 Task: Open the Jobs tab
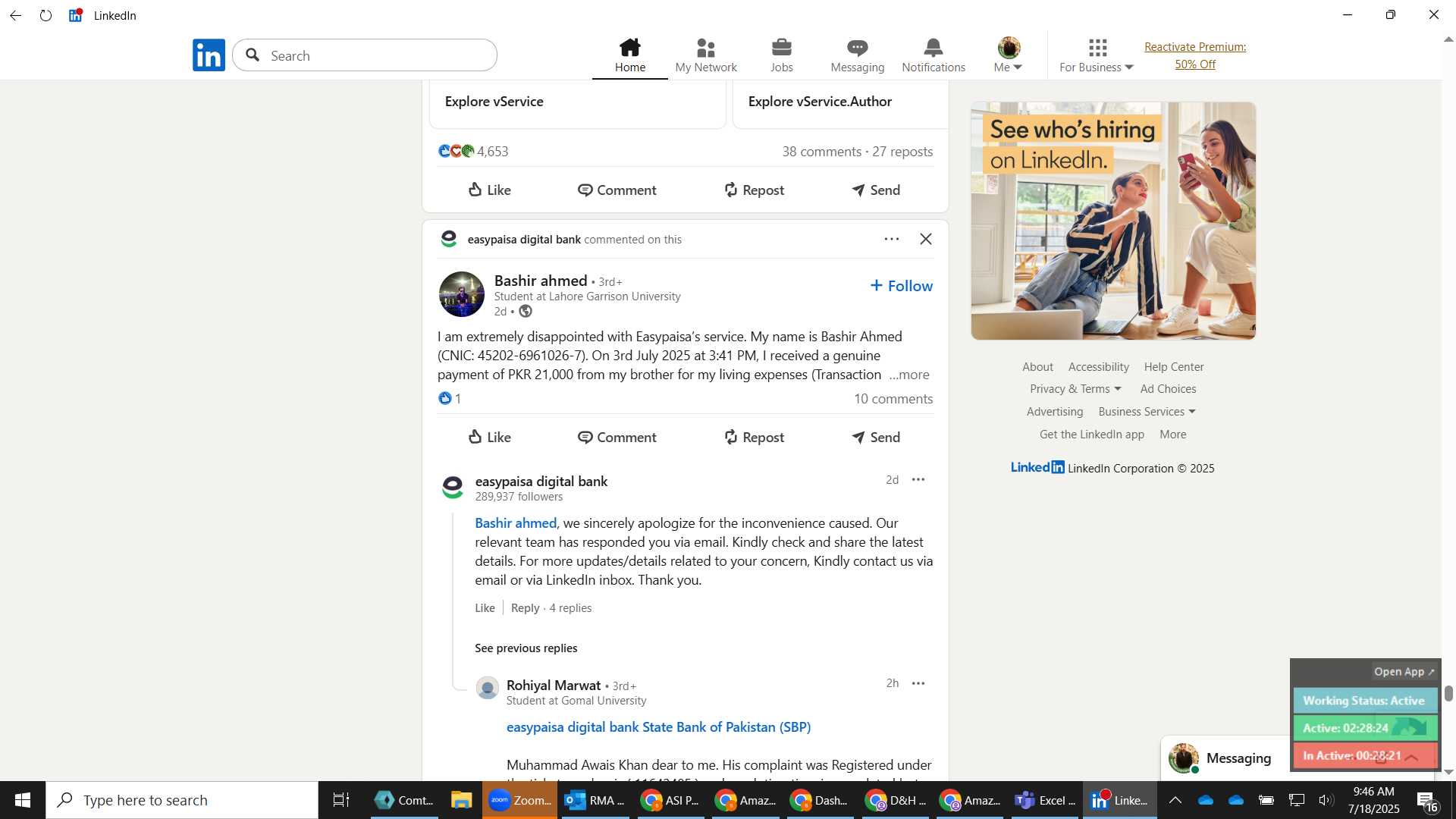(x=782, y=55)
